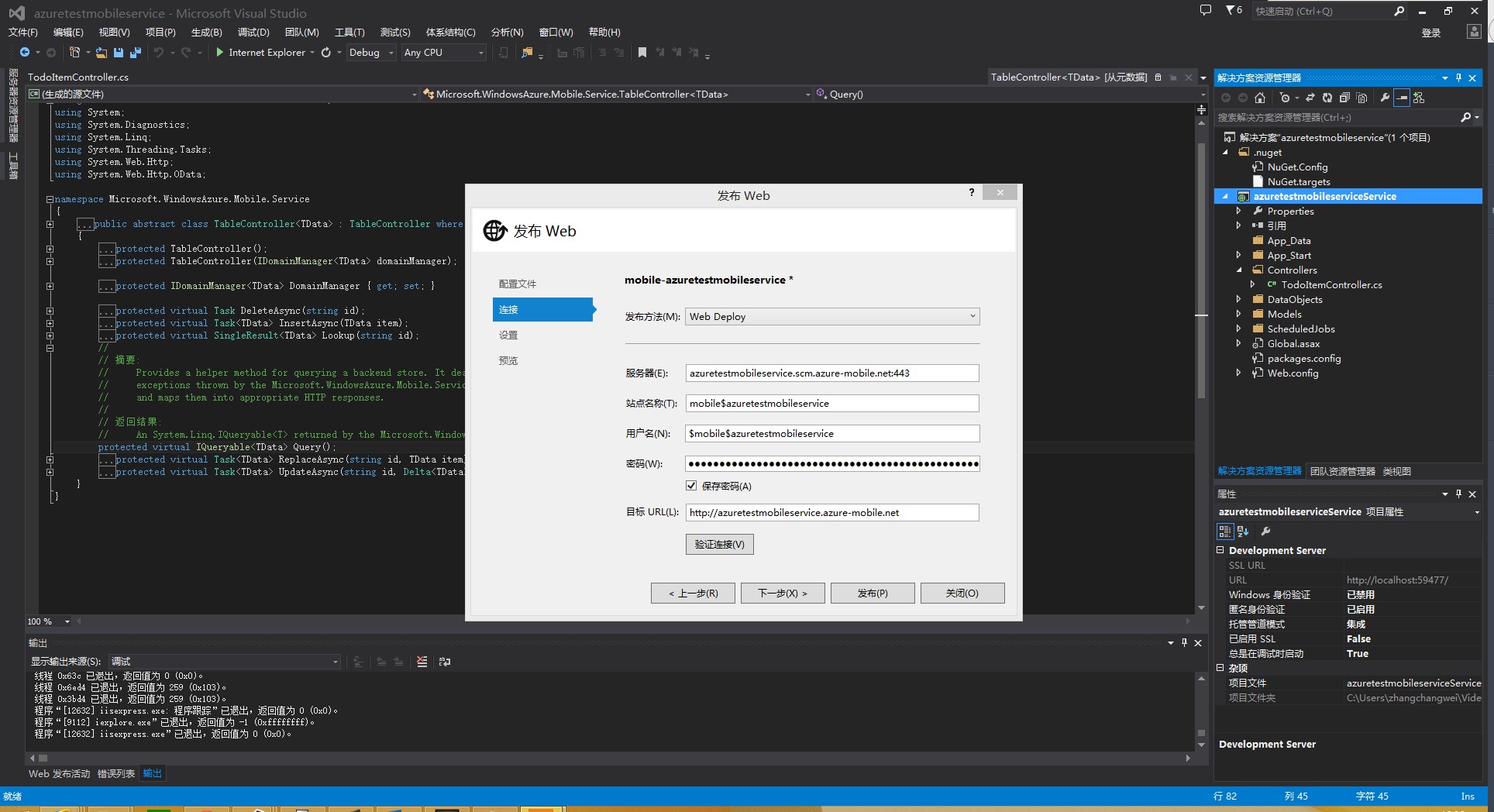Click the 关闭(O) close button
Screen dimensions: 1494x812
tap(962, 594)
